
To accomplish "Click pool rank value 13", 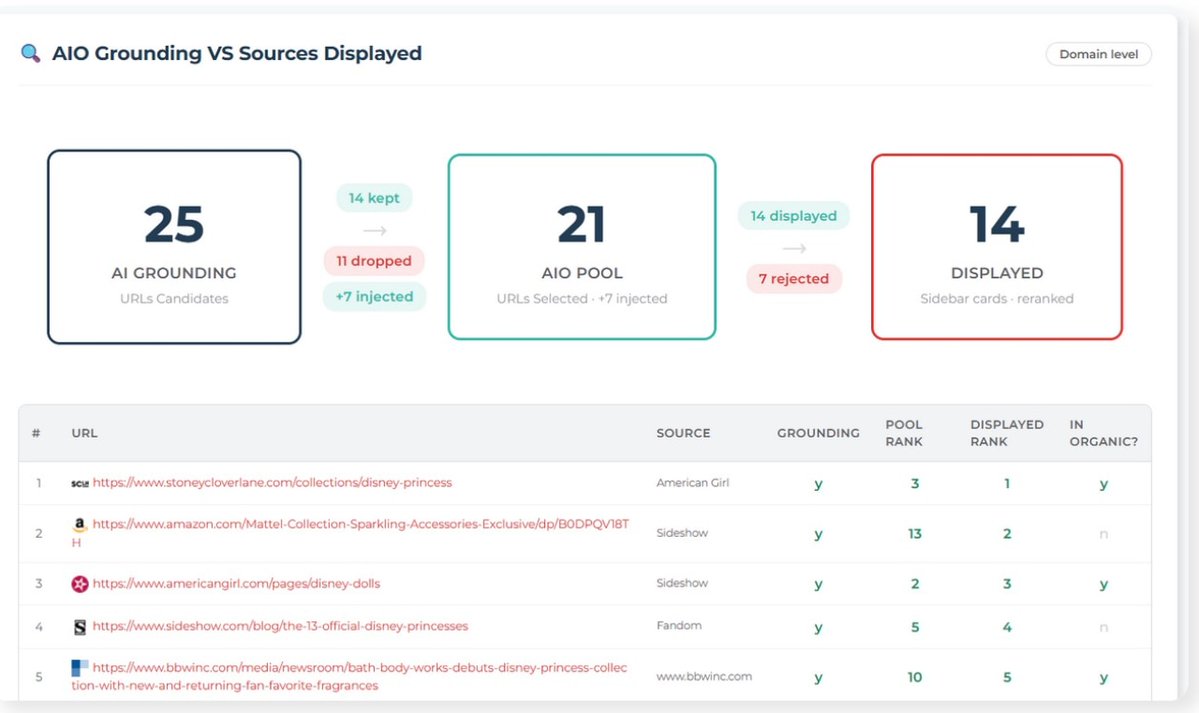I will pyautogui.click(x=915, y=534).
